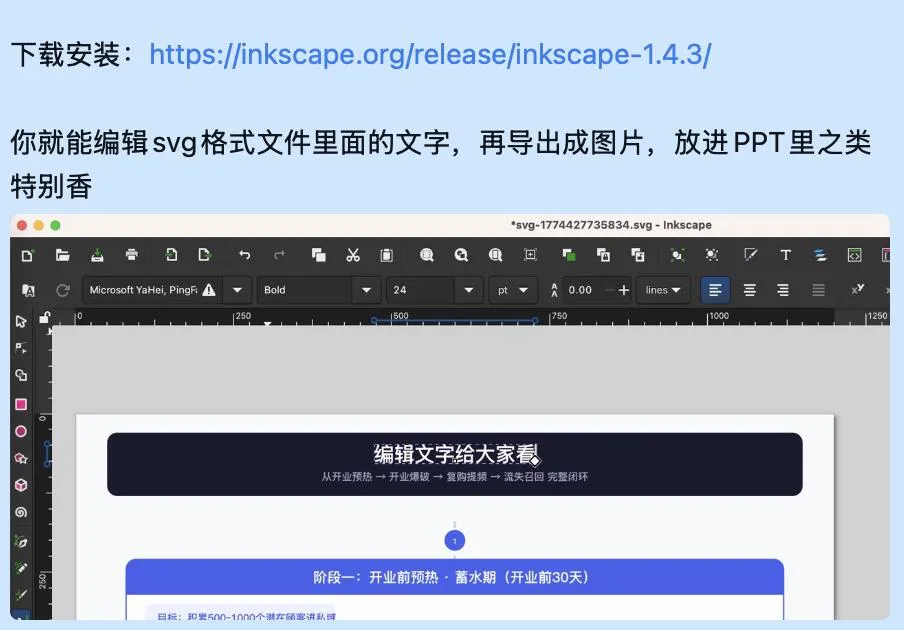Select the Ellipse circle tool
904x630 pixels.
click(x=21, y=431)
